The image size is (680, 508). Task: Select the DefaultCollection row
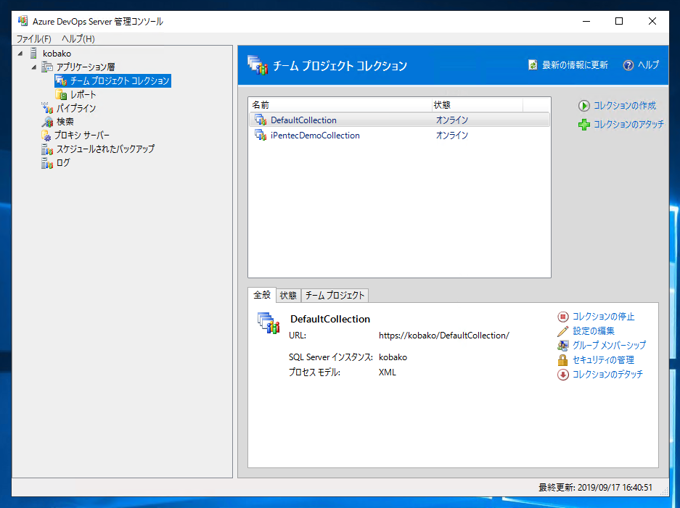tap(399, 120)
